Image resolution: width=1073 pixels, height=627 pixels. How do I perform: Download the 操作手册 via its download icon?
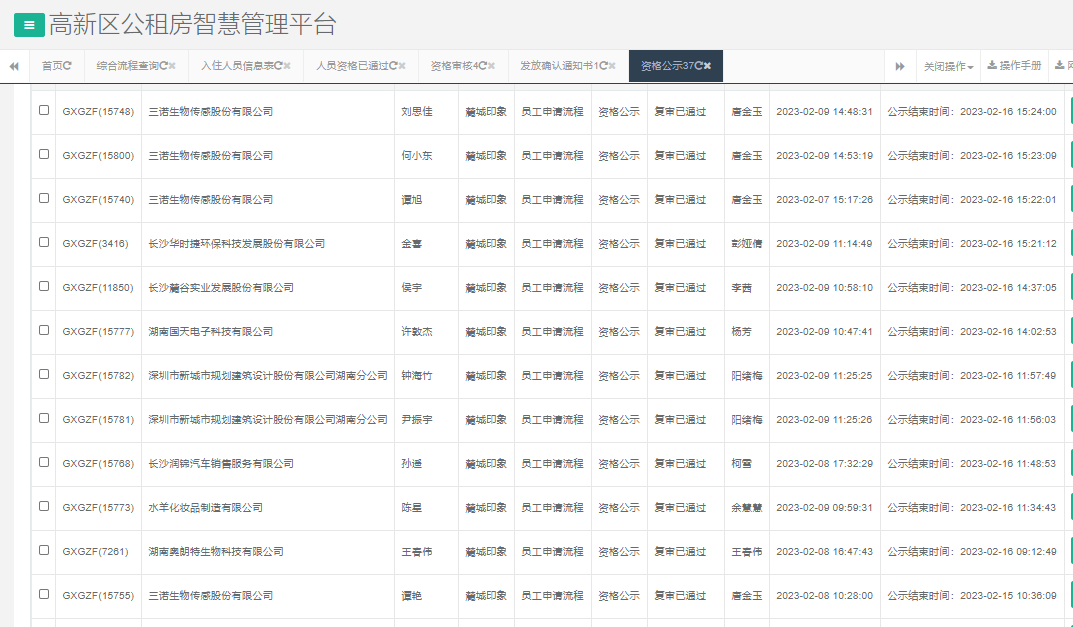(992, 65)
